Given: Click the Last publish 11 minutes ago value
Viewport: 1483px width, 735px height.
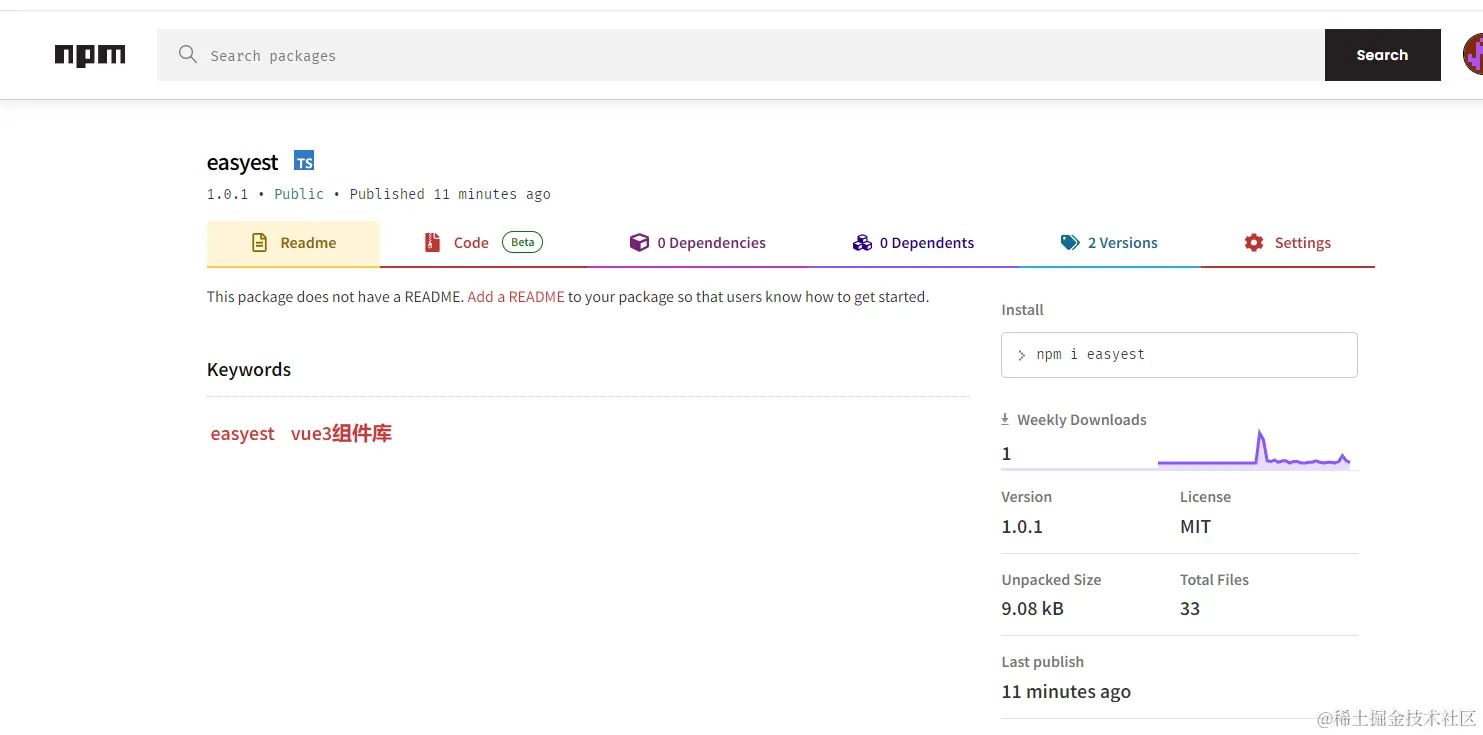Looking at the screenshot, I should click(x=1066, y=691).
